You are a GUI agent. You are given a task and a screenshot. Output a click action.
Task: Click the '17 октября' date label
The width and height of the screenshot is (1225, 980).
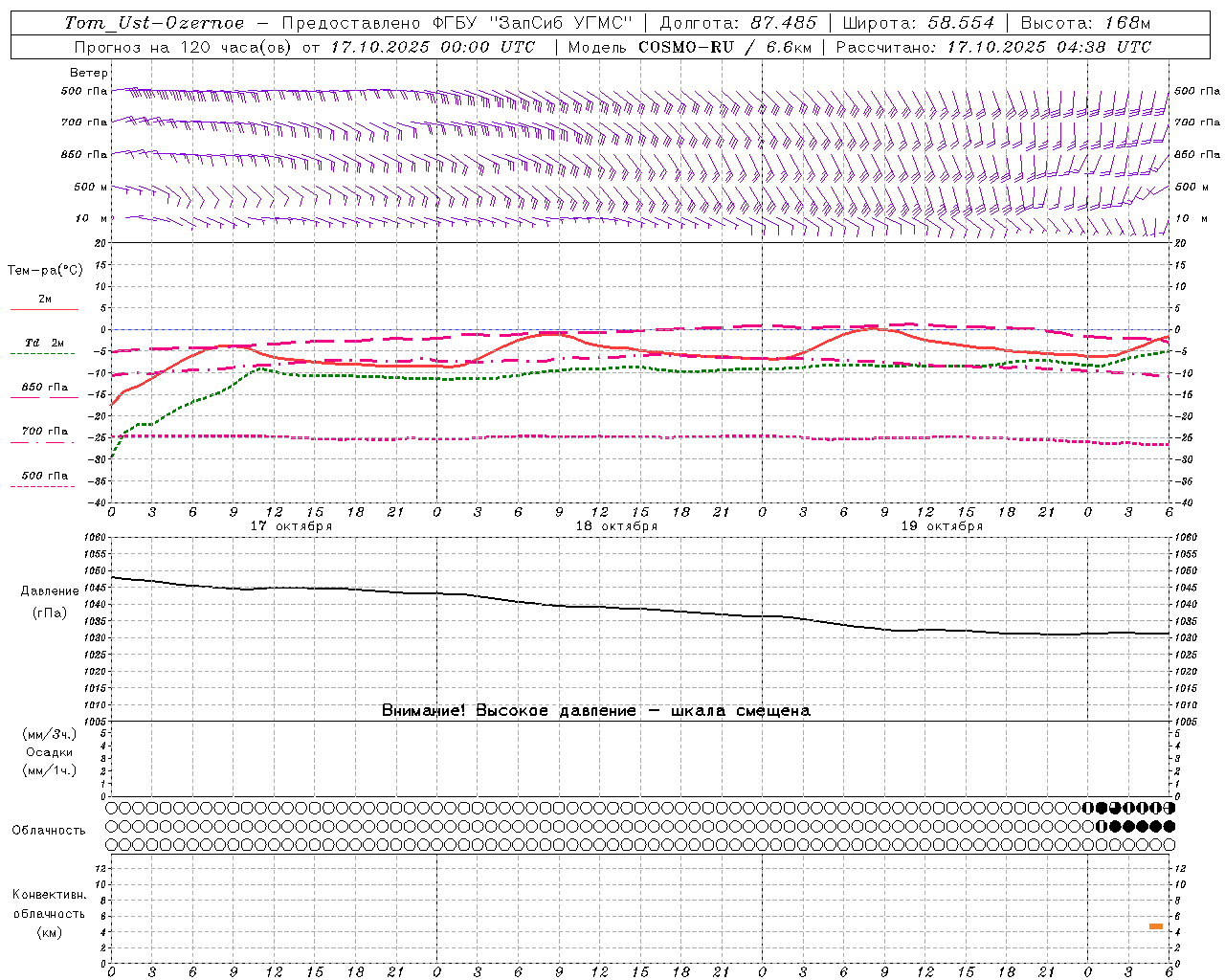[x=291, y=525]
